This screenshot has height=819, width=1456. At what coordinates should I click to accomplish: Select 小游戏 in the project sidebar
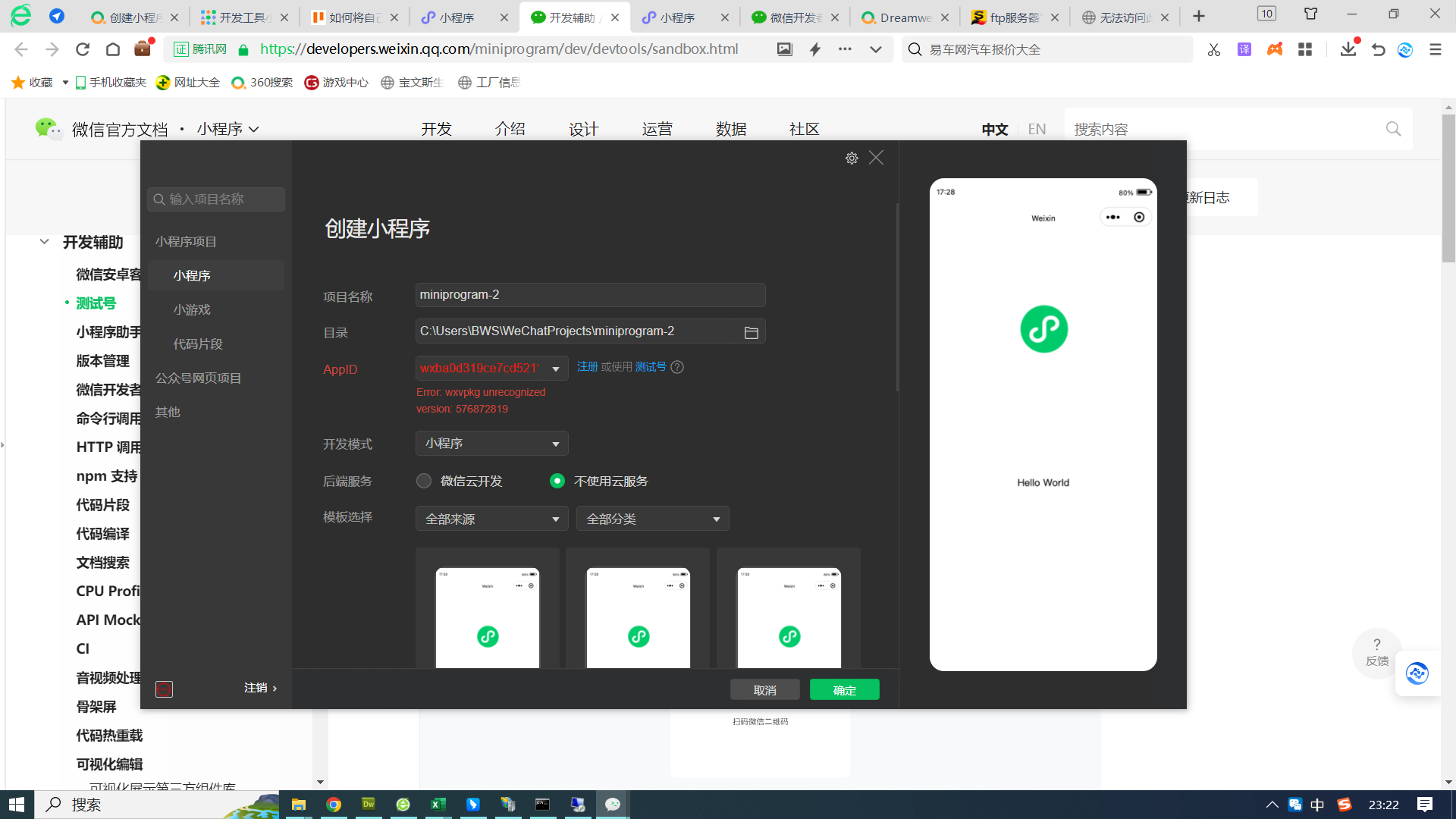(192, 309)
